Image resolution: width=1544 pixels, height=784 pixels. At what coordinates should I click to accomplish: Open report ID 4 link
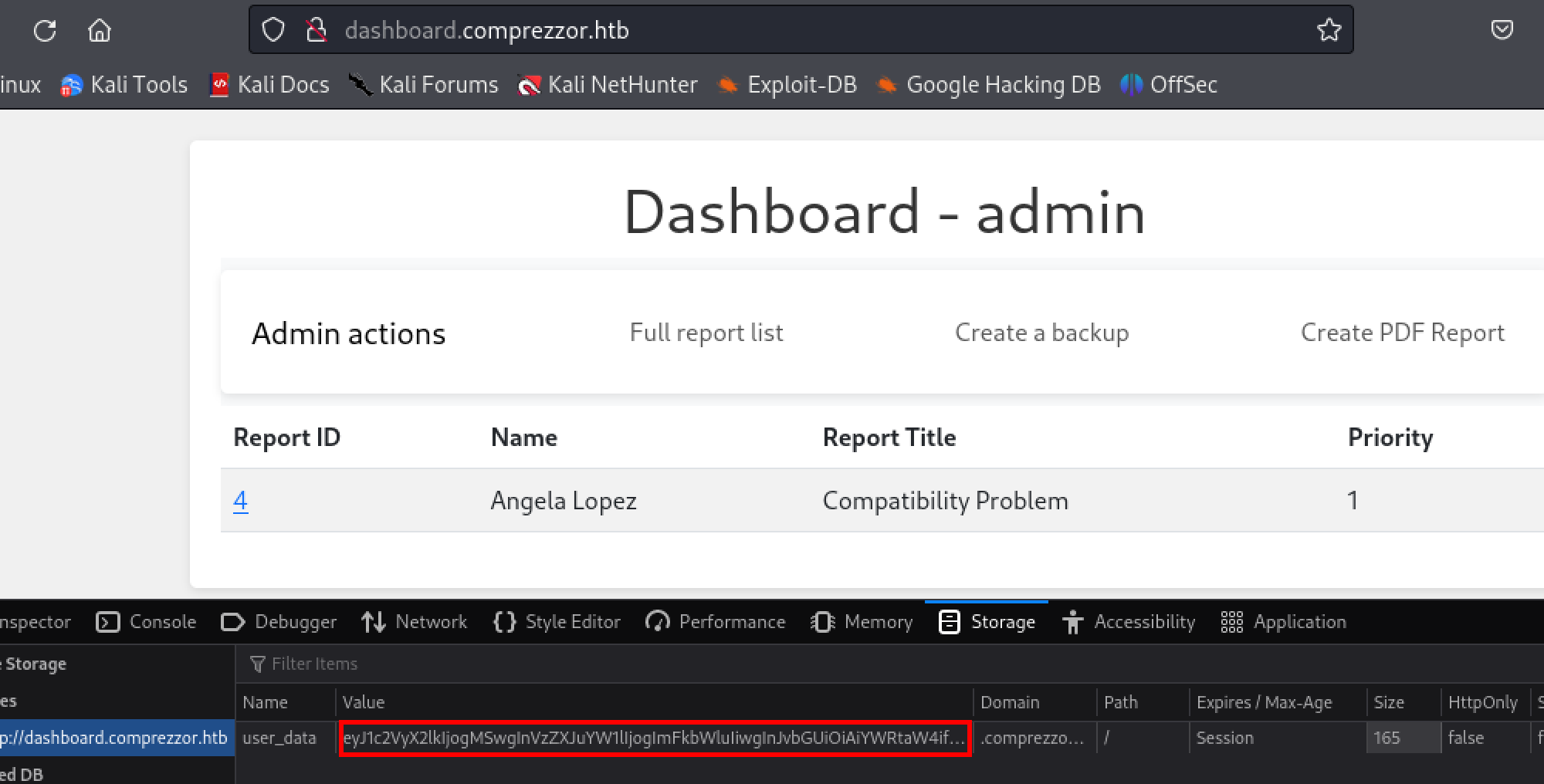click(x=241, y=501)
